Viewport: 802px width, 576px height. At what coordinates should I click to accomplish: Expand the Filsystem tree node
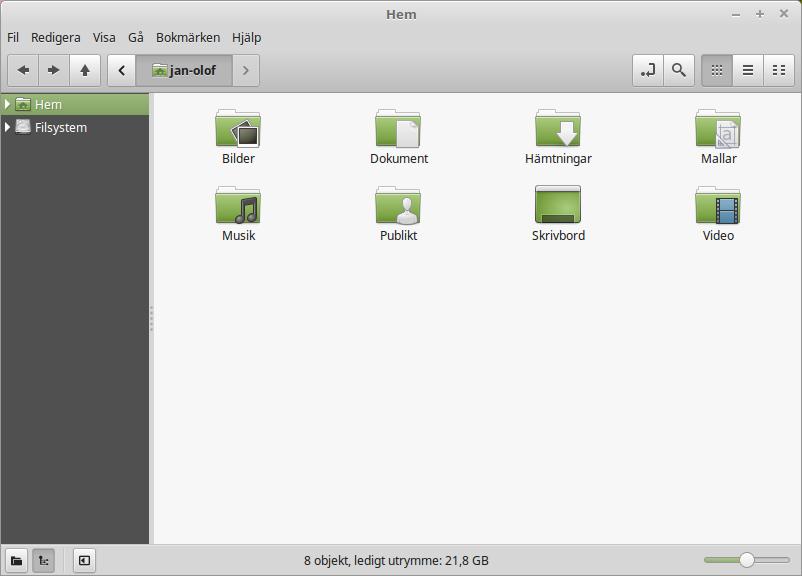point(7,127)
